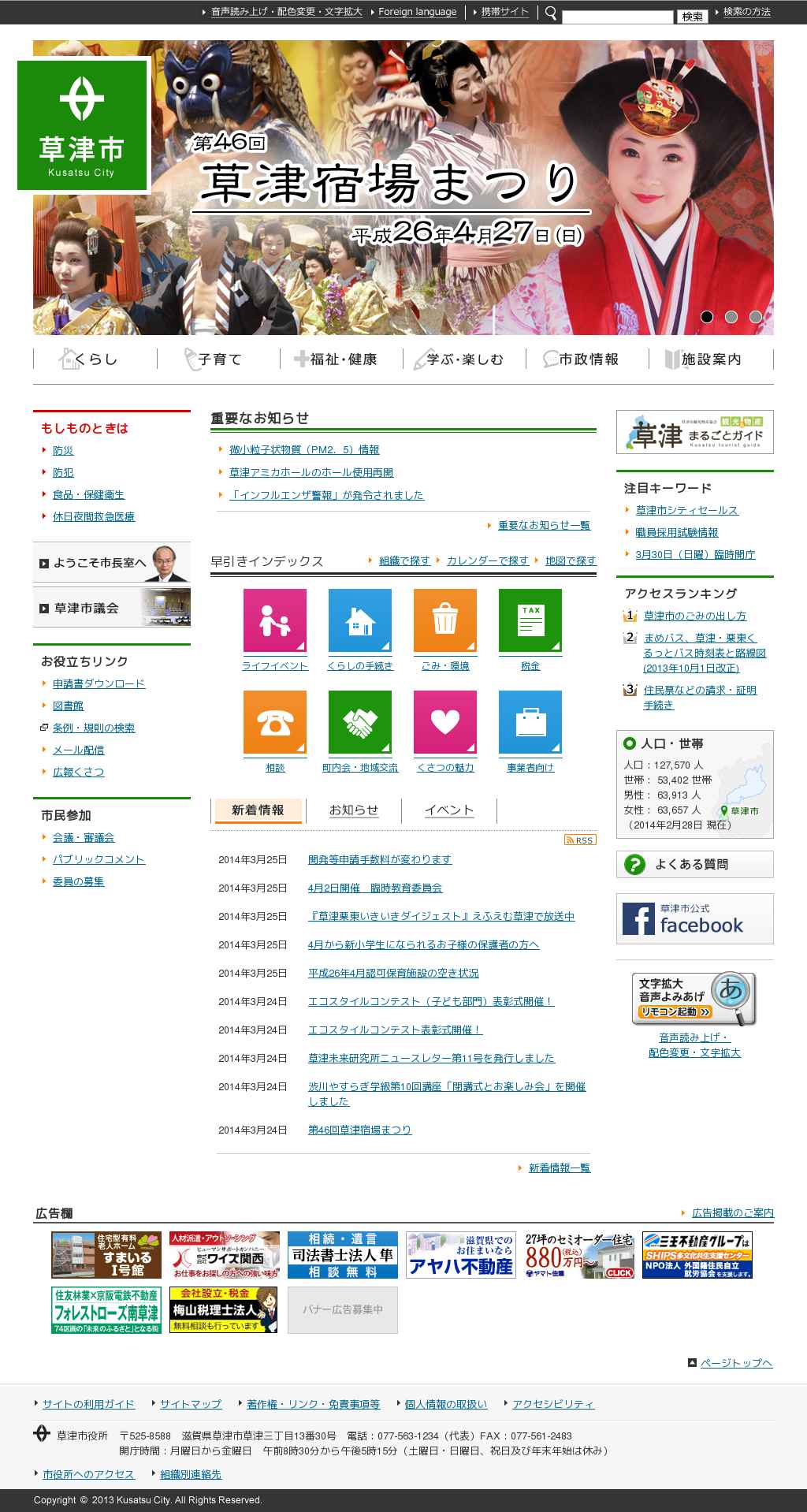Select the orange ごみ・環境 trash icon
The height and width of the screenshot is (1512, 807).
pos(445,620)
